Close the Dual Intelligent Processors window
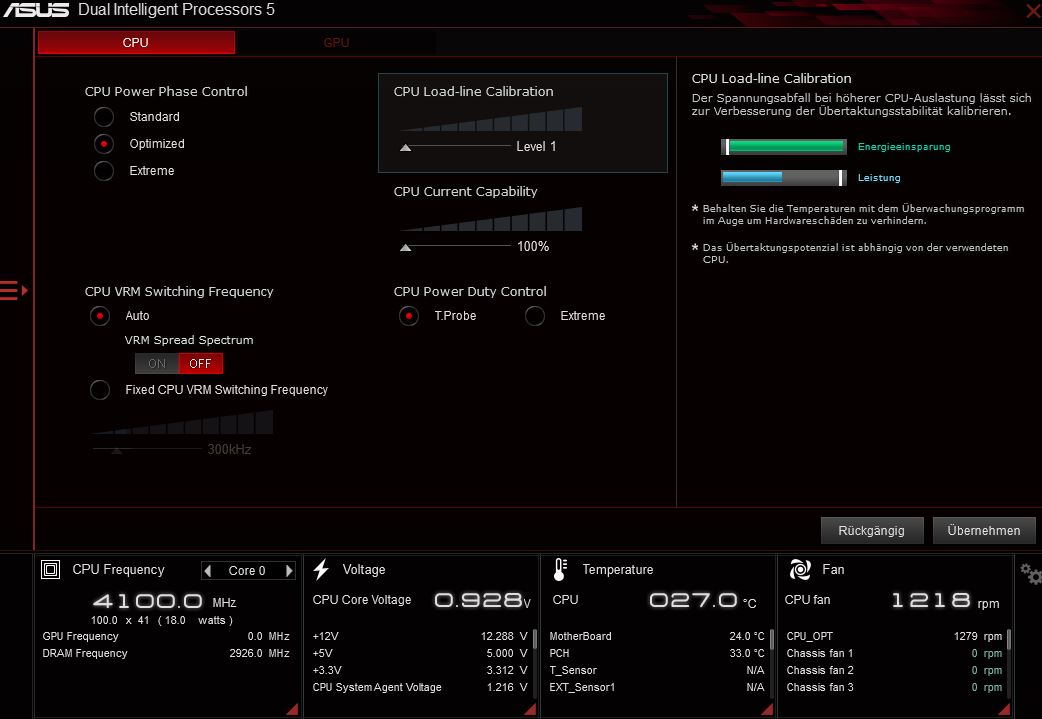Viewport: 1042px width, 719px height. 1033,11
